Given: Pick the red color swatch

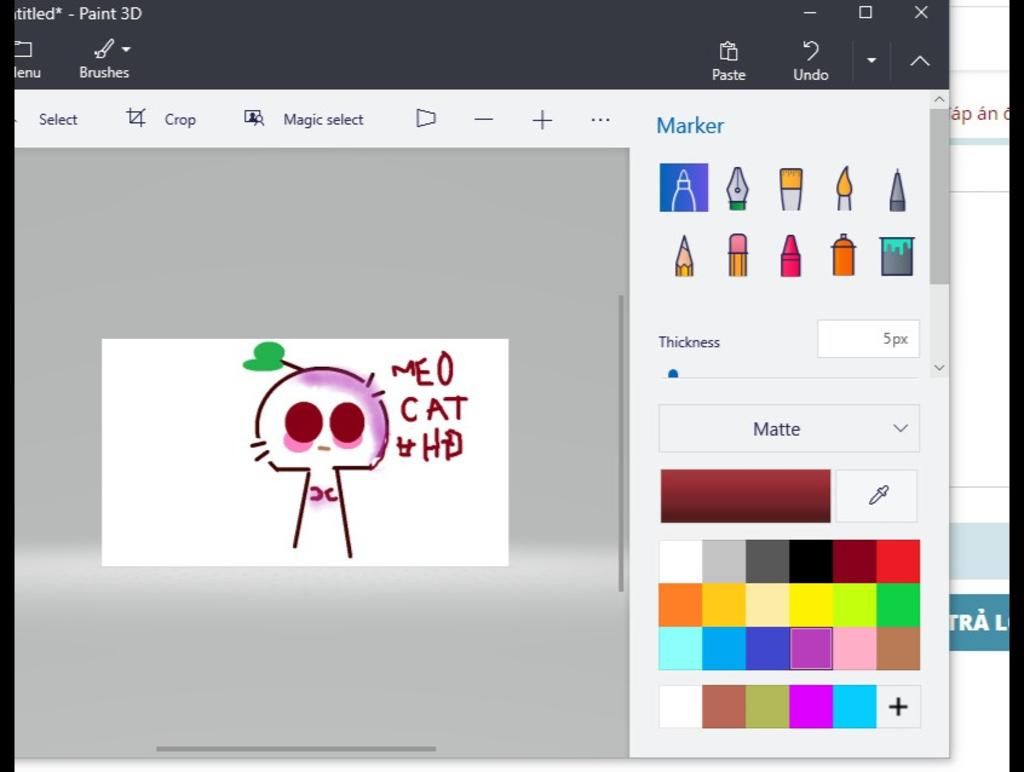Looking at the screenshot, I should 898,562.
